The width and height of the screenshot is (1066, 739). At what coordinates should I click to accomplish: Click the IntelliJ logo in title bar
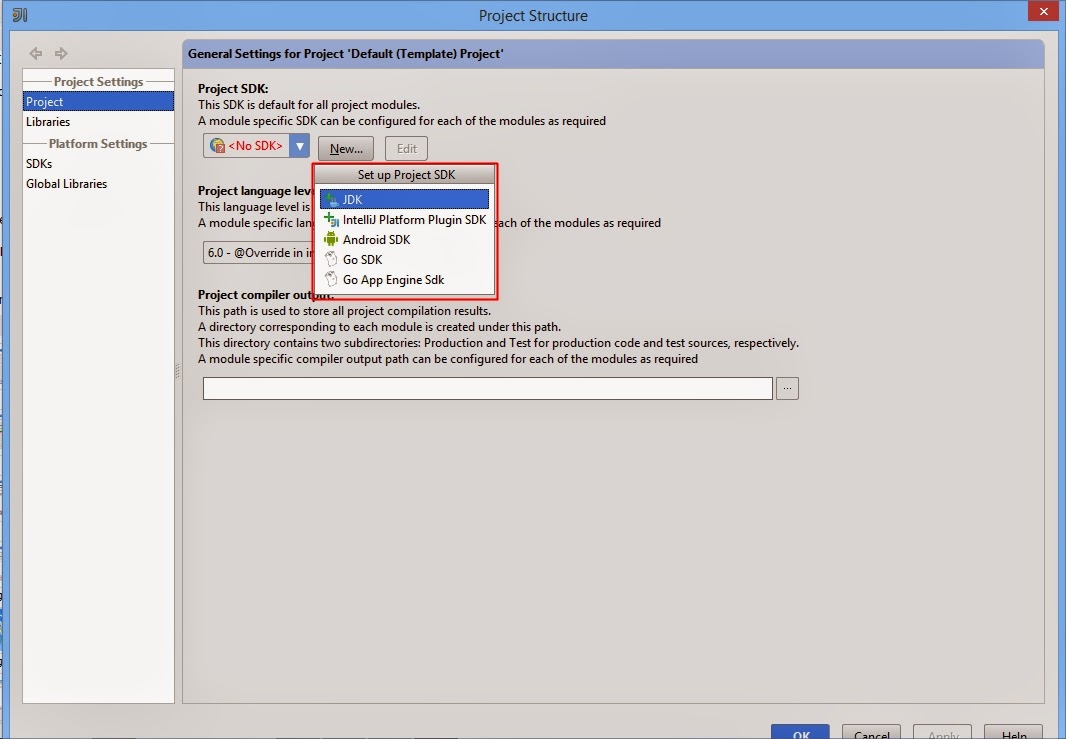[x=20, y=15]
